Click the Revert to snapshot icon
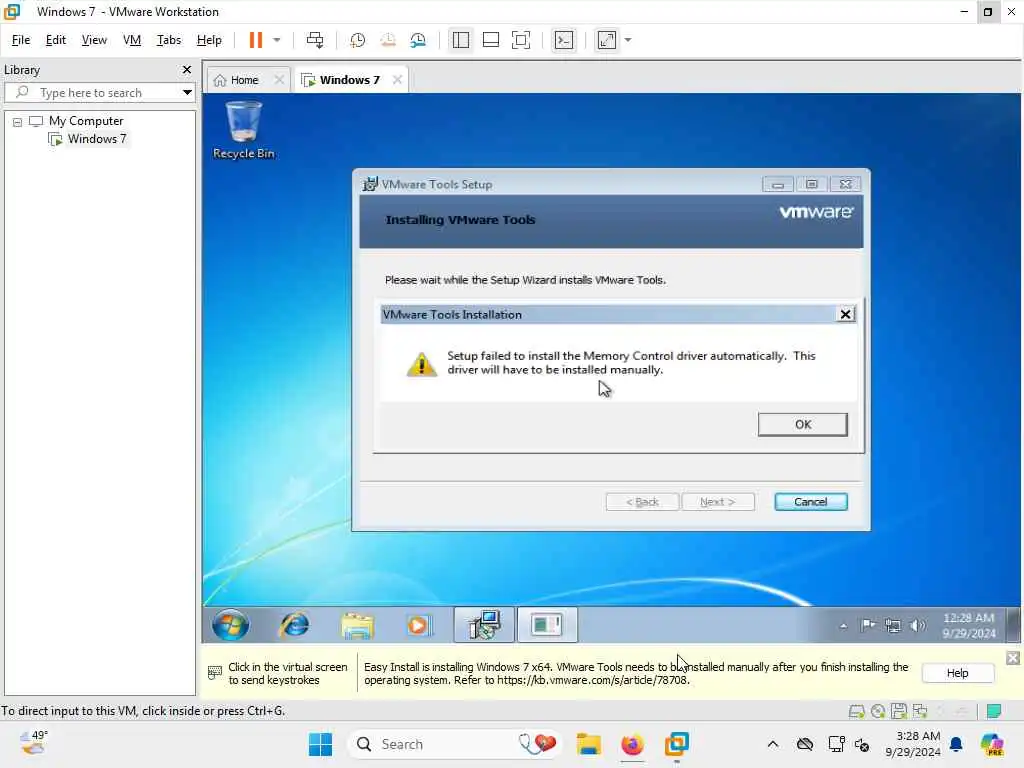Image resolution: width=1024 pixels, height=768 pixels. 388,40
